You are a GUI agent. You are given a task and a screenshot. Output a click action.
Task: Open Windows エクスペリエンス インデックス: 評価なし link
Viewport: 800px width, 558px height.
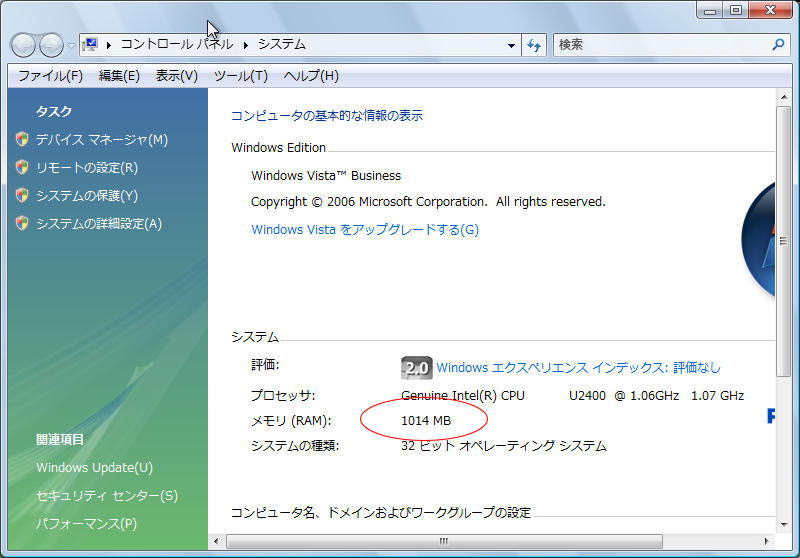point(579,367)
